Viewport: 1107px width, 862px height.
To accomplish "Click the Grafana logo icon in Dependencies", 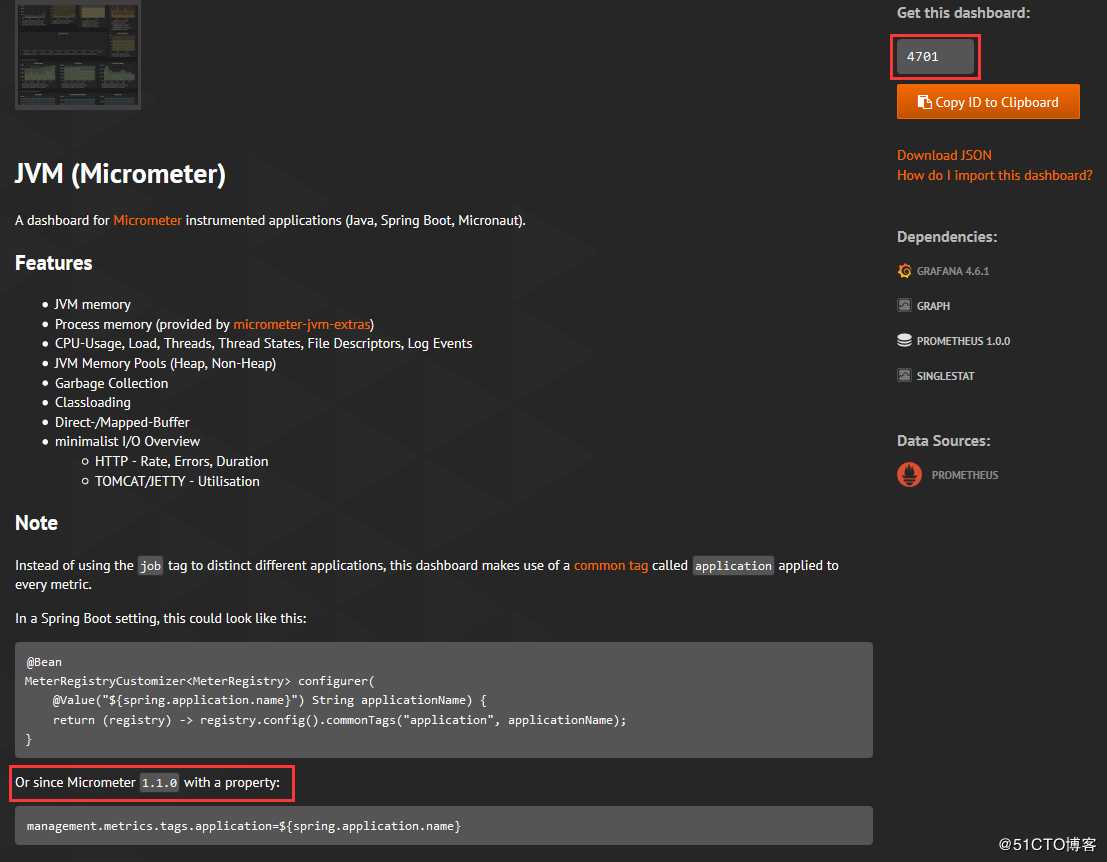I will pos(904,270).
